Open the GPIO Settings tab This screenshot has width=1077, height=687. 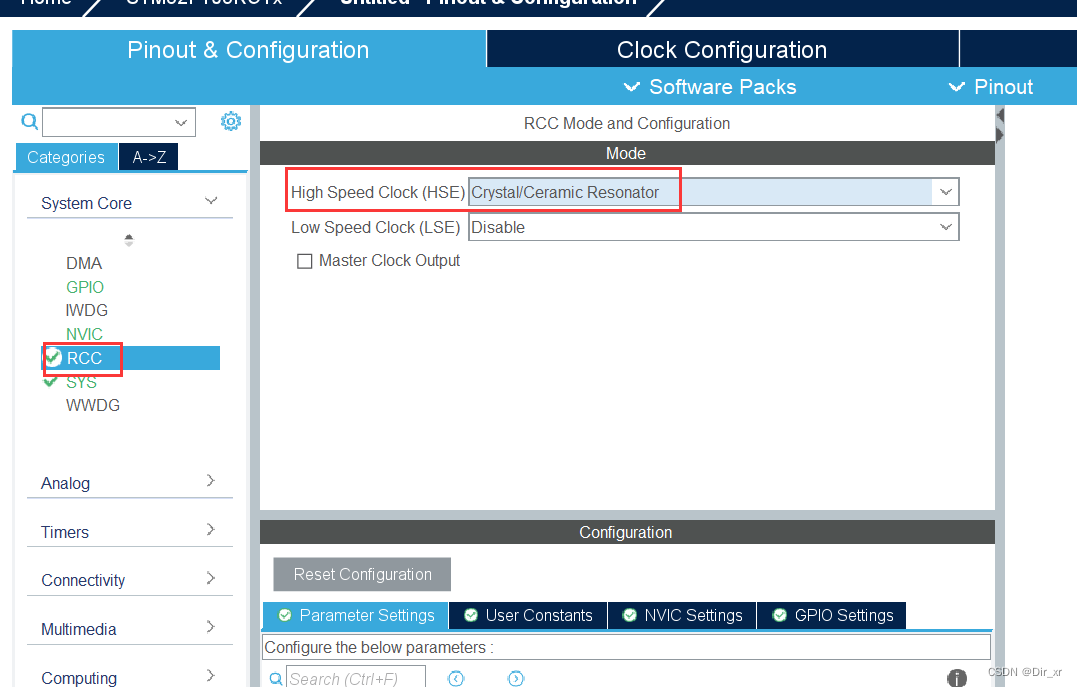click(x=832, y=616)
